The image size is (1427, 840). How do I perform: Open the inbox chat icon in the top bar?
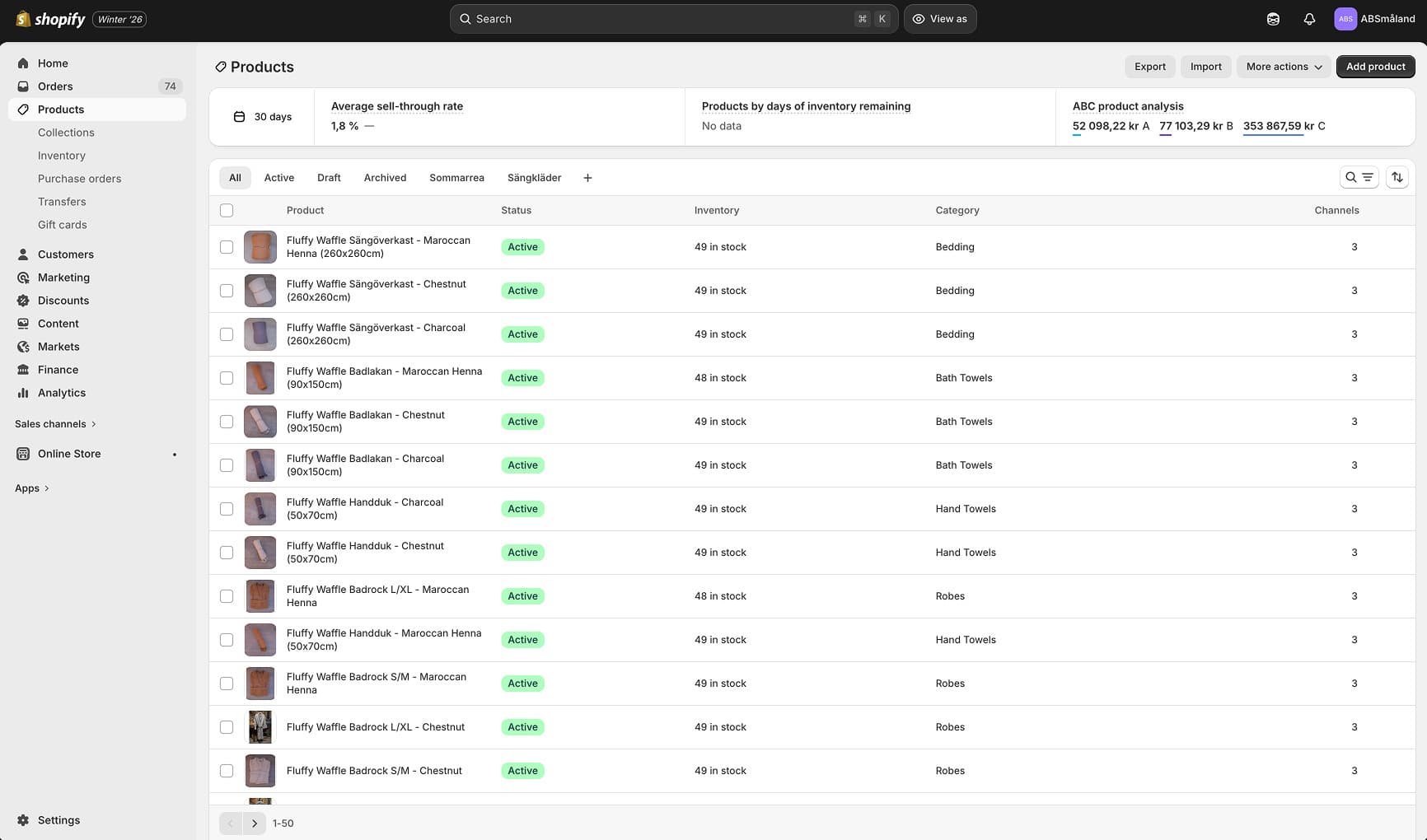(1273, 18)
